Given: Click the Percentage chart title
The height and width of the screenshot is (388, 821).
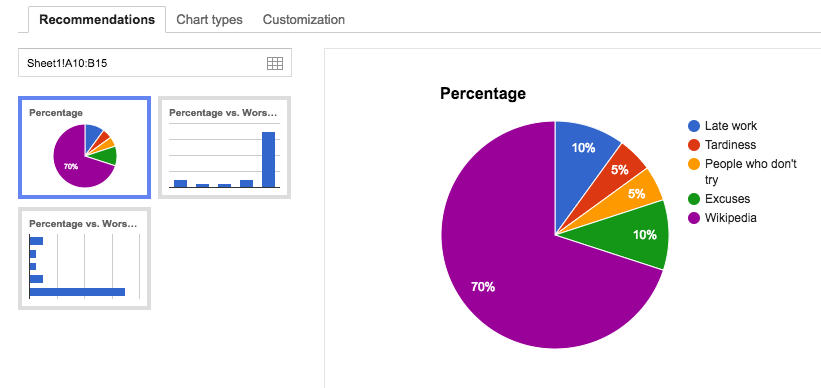Looking at the screenshot, I should click(483, 94).
